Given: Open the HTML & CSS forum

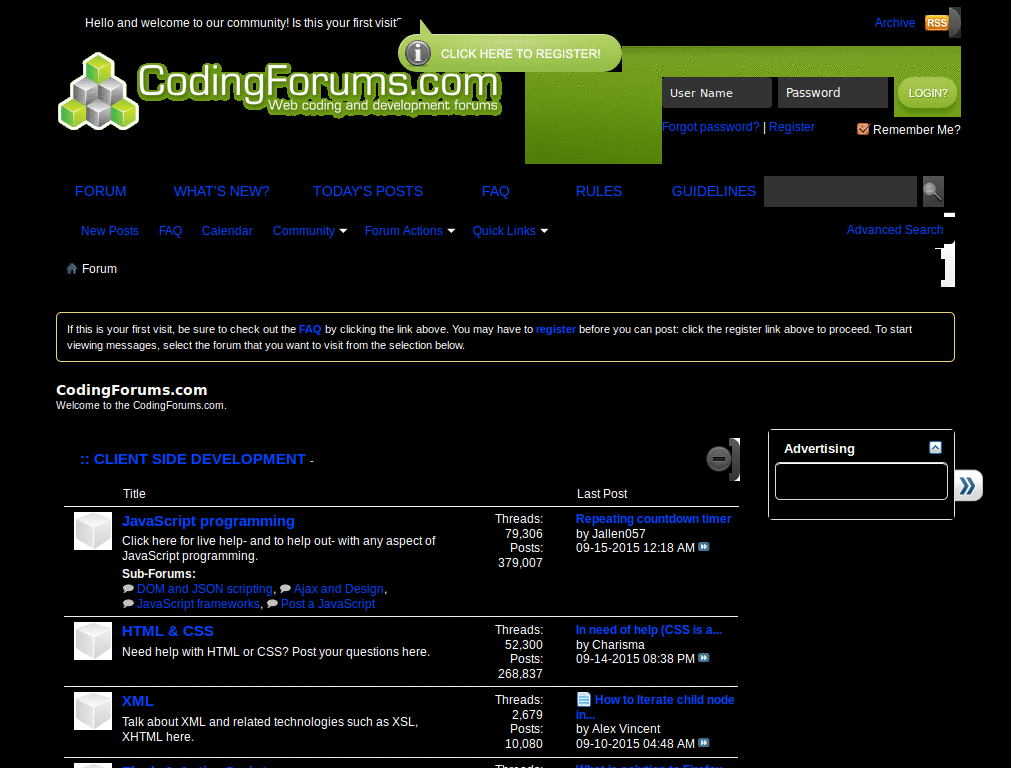Looking at the screenshot, I should coord(168,631).
